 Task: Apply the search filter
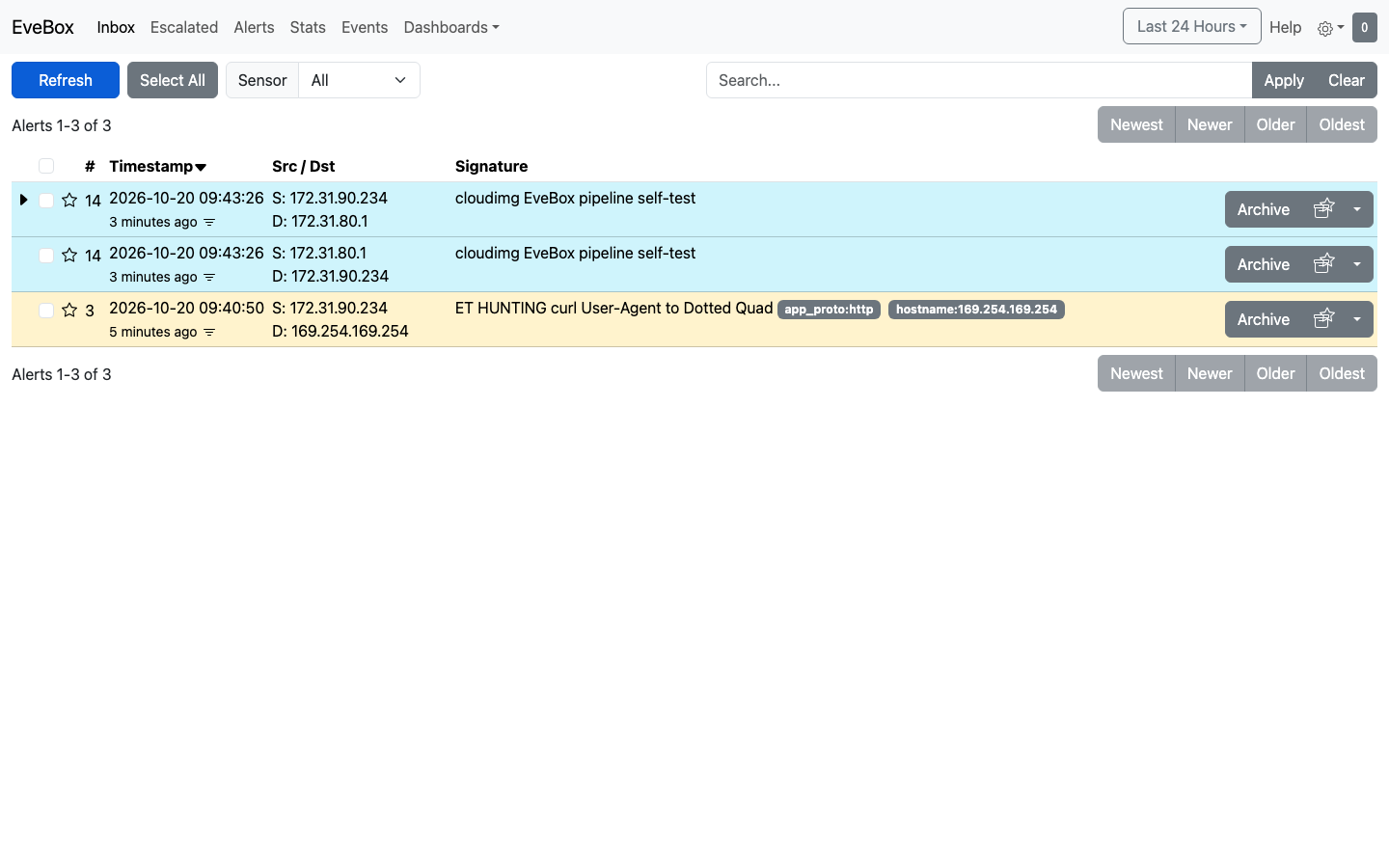[x=1284, y=80]
